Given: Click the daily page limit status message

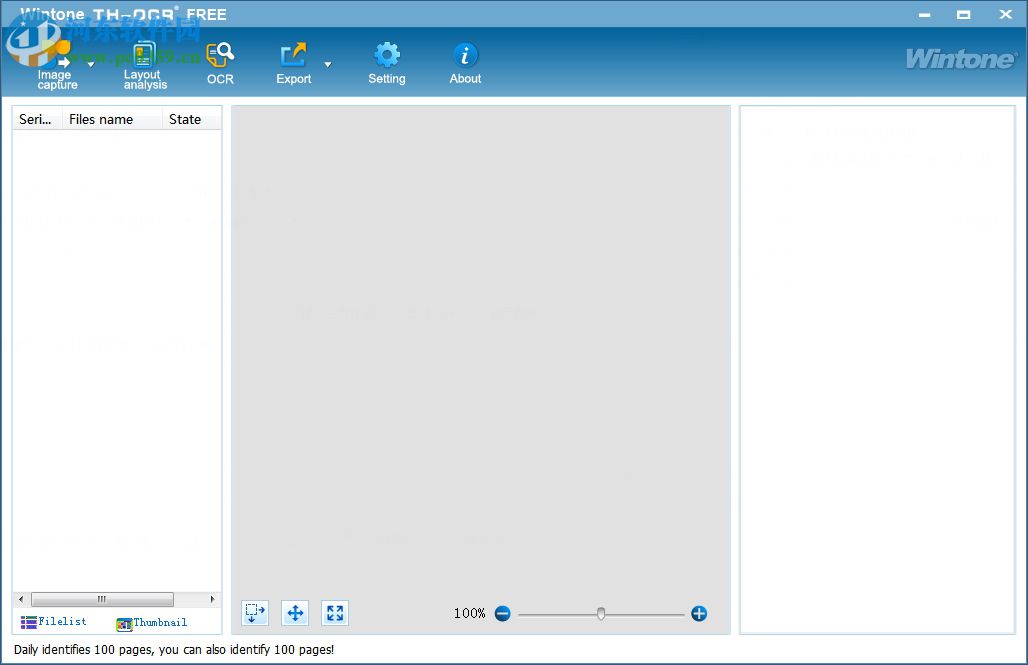Looking at the screenshot, I should (x=174, y=650).
